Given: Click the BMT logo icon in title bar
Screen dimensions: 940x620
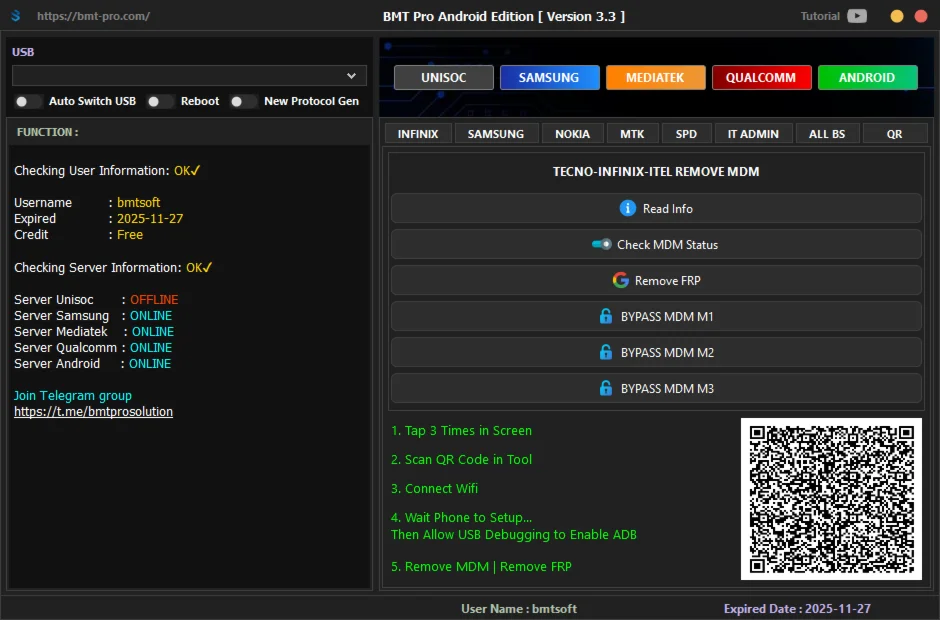Looking at the screenshot, I should (x=15, y=17).
